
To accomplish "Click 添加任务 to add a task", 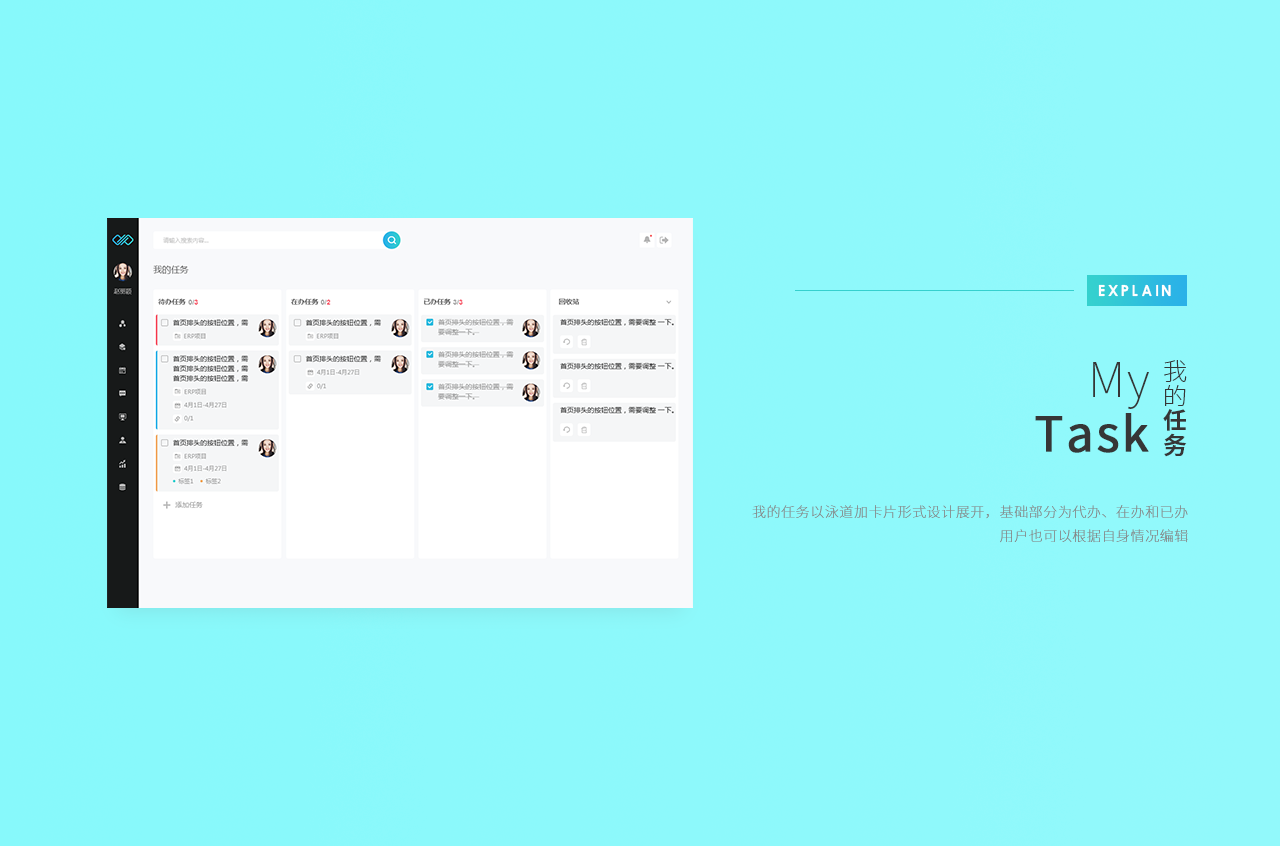I will (x=183, y=505).
